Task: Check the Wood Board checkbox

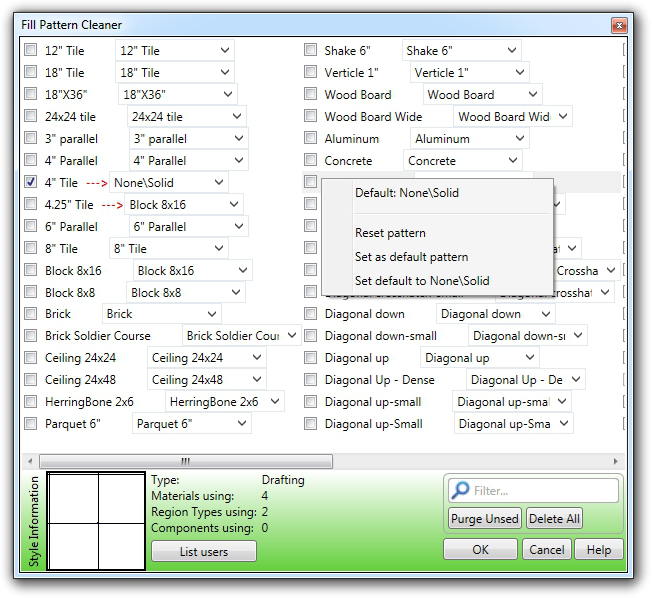Action: [x=310, y=94]
